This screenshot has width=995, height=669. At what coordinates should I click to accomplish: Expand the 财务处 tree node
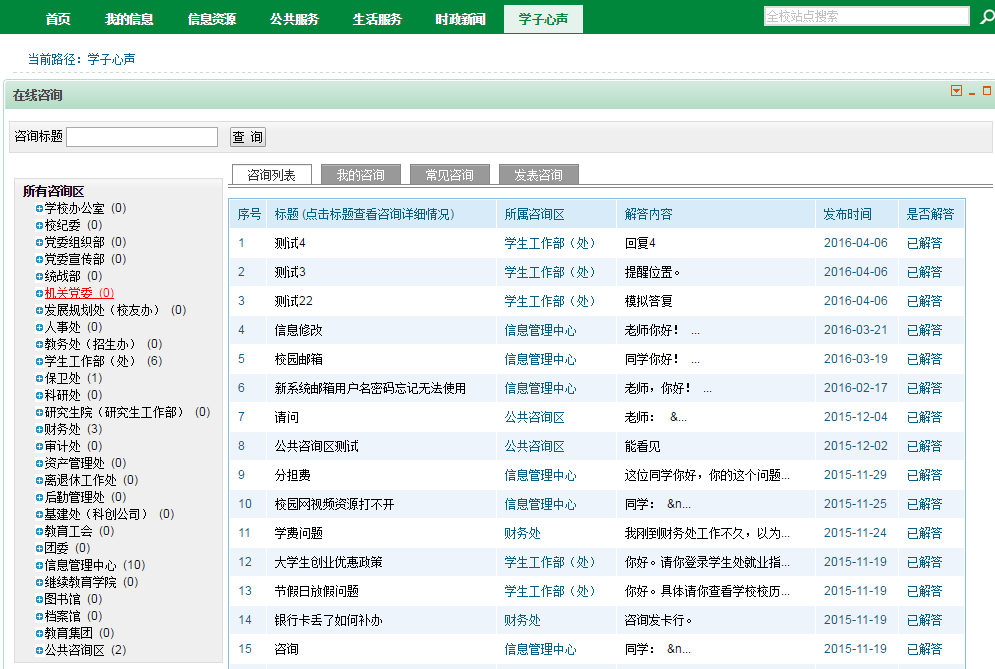39,429
